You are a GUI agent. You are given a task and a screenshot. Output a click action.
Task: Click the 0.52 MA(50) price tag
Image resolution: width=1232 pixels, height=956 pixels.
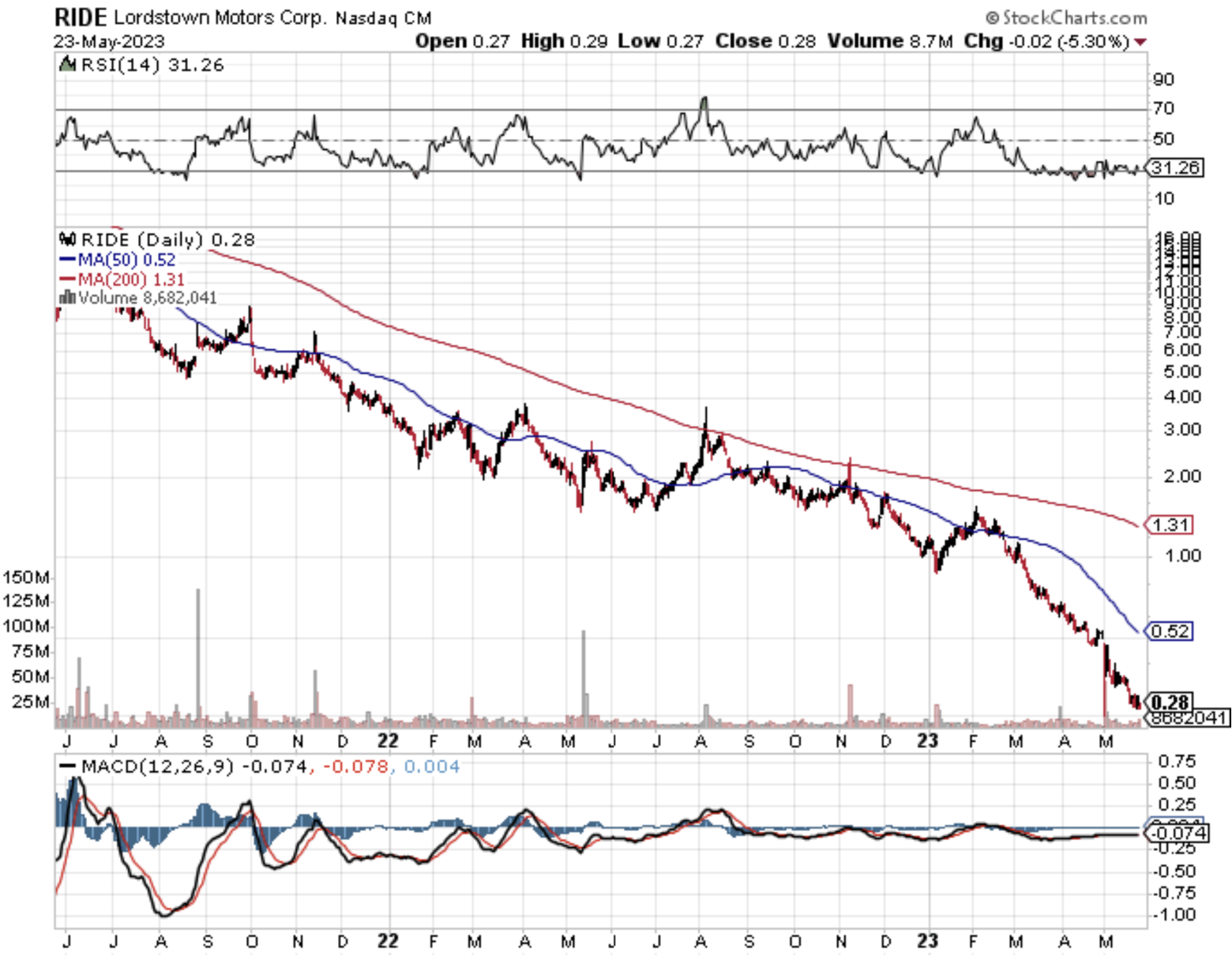pos(1169,631)
